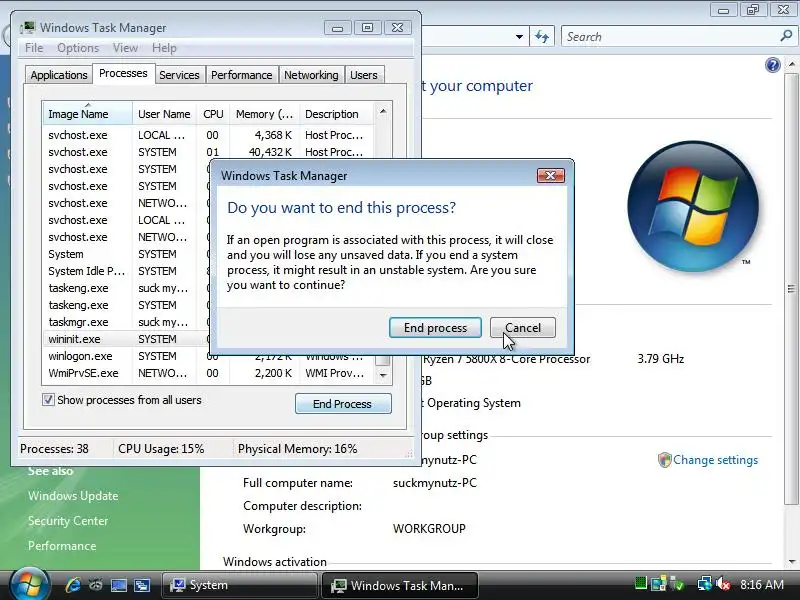This screenshot has width=800, height=600.
Task: Select the winlogon.exe process row
Action: (x=126, y=356)
